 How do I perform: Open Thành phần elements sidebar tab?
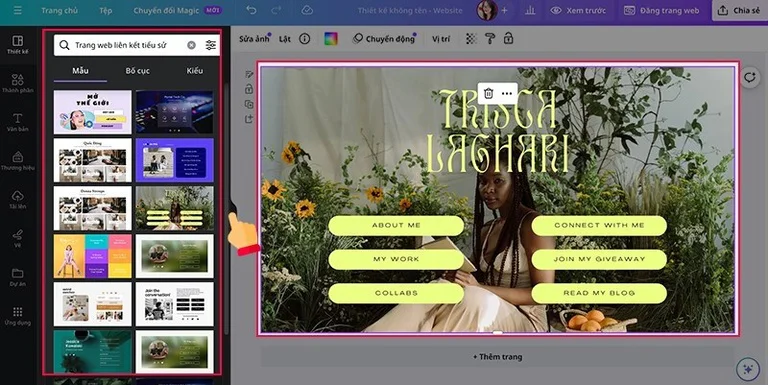18,83
